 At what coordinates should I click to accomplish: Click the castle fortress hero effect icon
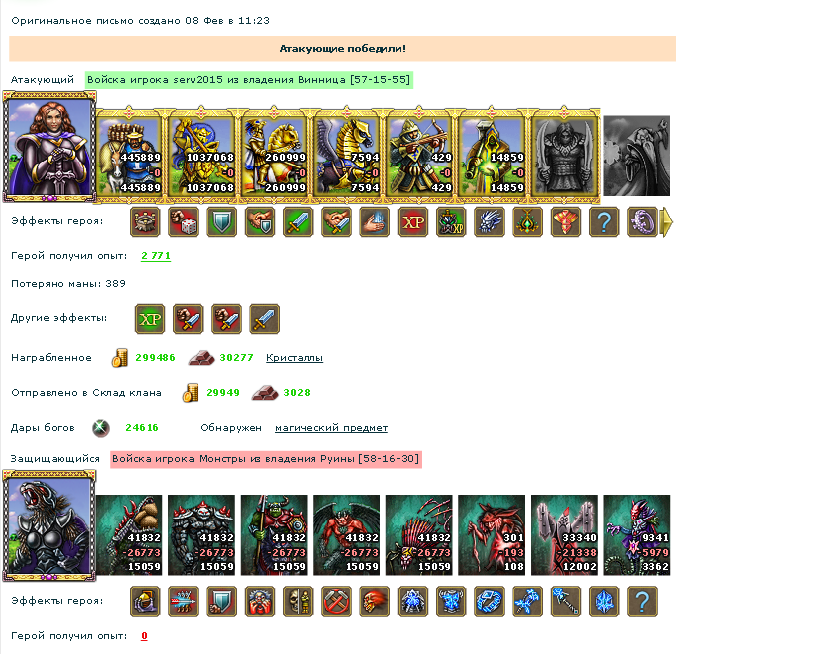145,222
